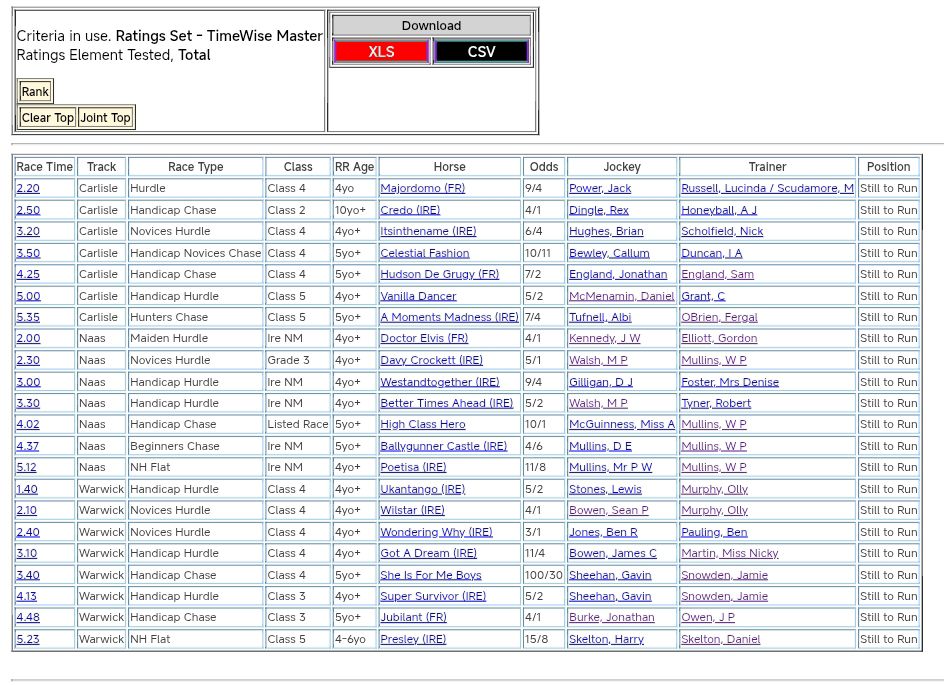Open horse link High Class Hero

click(x=422, y=425)
